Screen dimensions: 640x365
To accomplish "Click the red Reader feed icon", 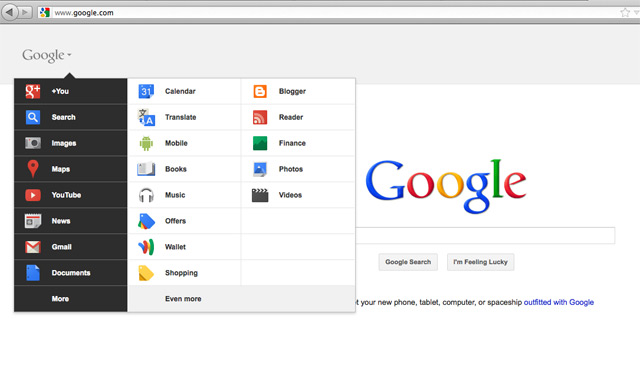I will click(x=260, y=117).
